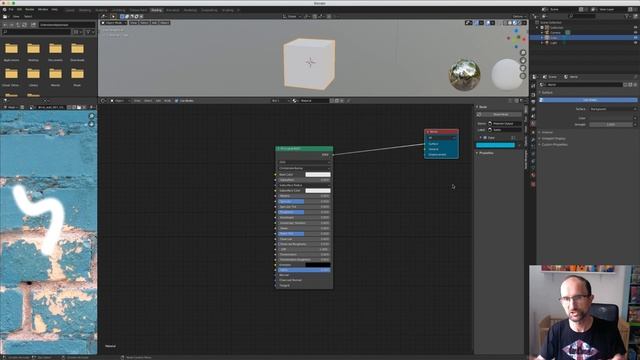
Task: Open the Object properties tab
Action: 533,132
